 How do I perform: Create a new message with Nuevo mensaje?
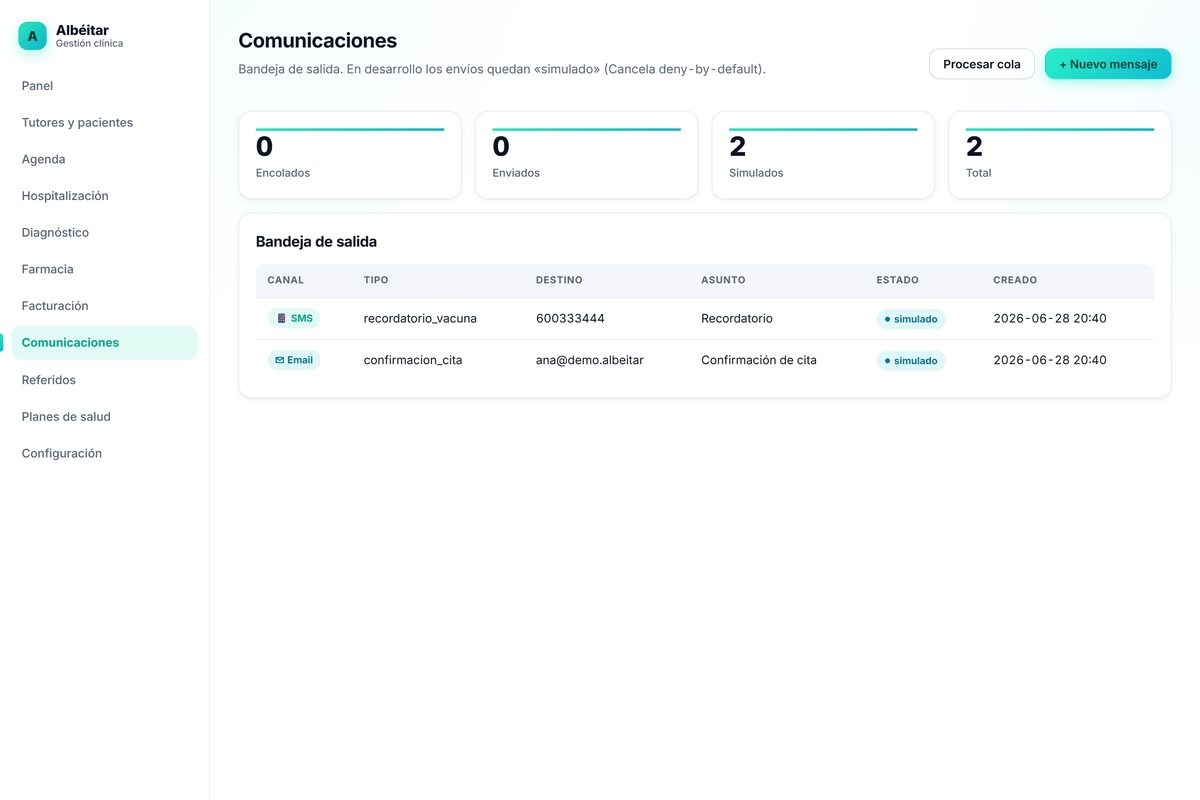(x=1108, y=64)
